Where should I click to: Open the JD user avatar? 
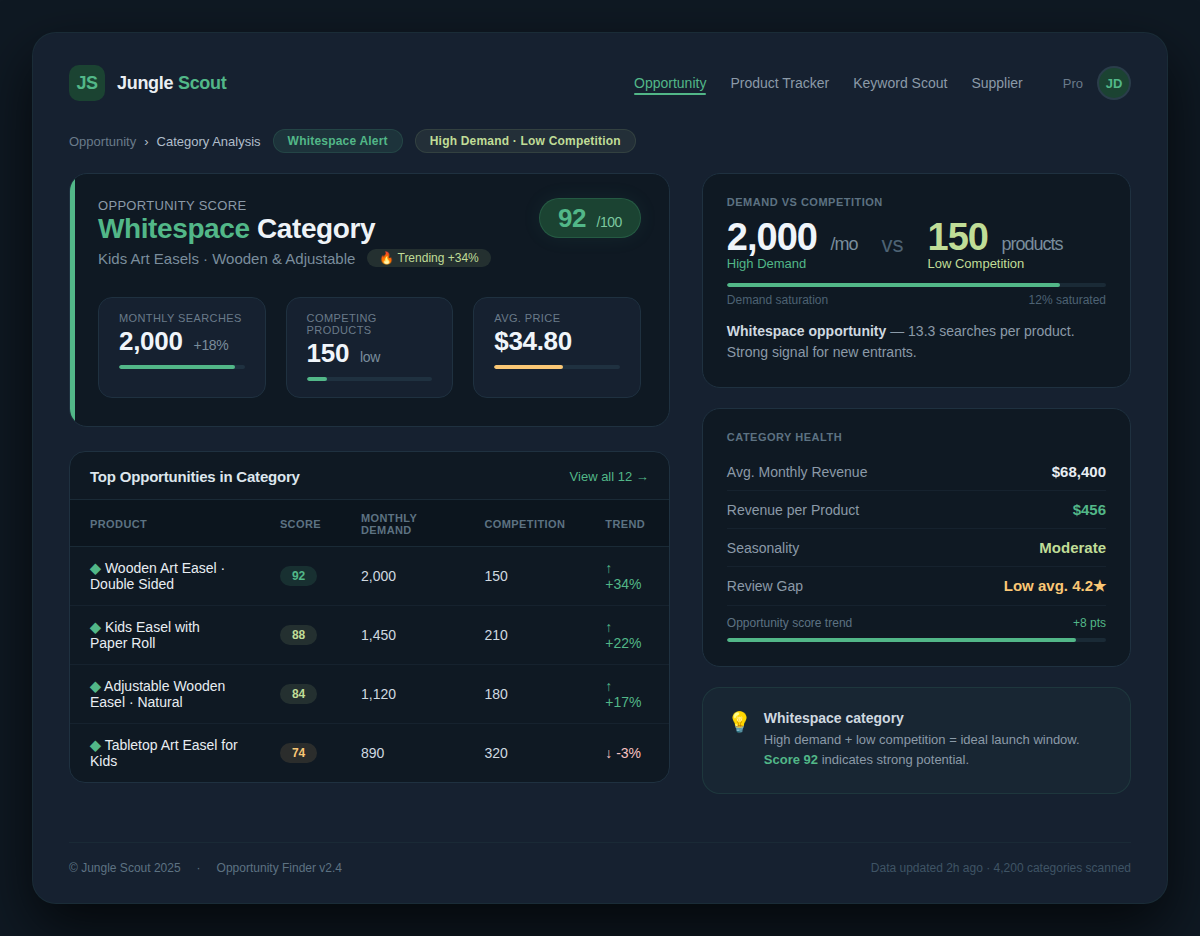click(1114, 83)
